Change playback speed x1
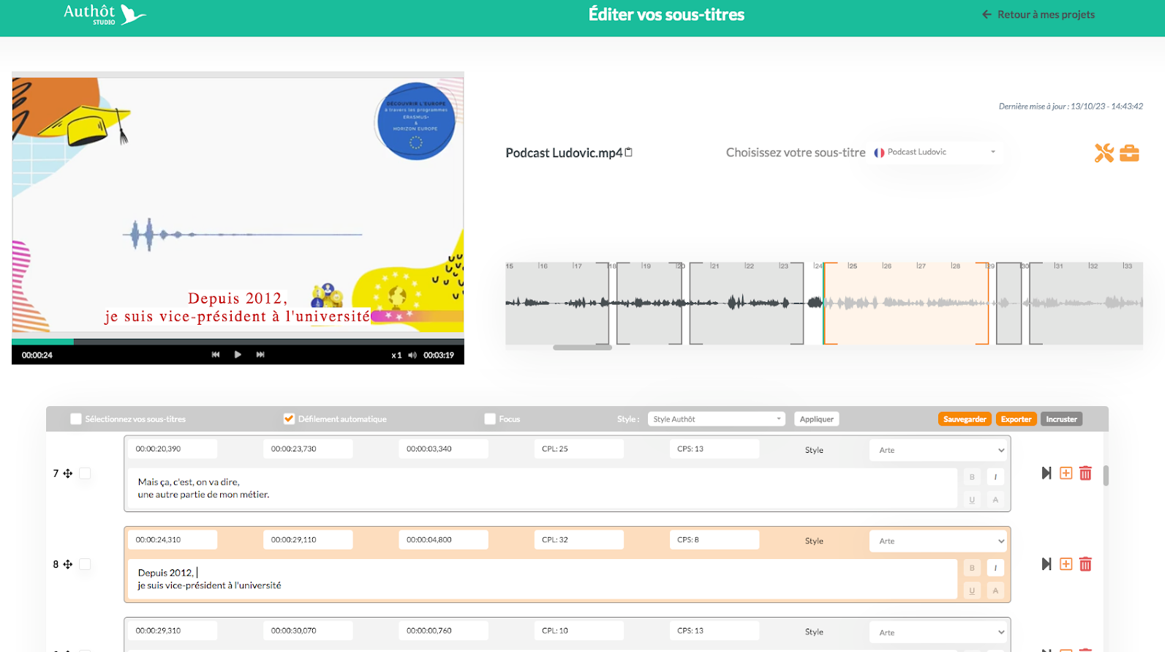The image size is (1165, 654). tap(396, 355)
